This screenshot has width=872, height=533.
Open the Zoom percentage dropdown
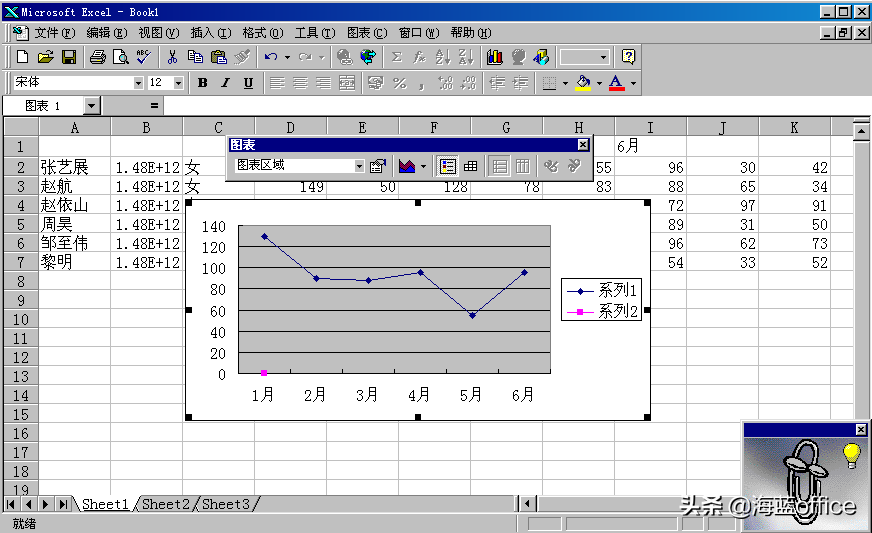(603, 57)
